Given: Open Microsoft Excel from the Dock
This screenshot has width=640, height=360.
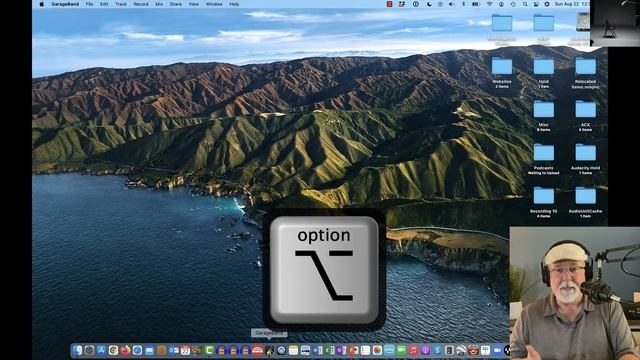Looking at the screenshot, I should [329, 350].
